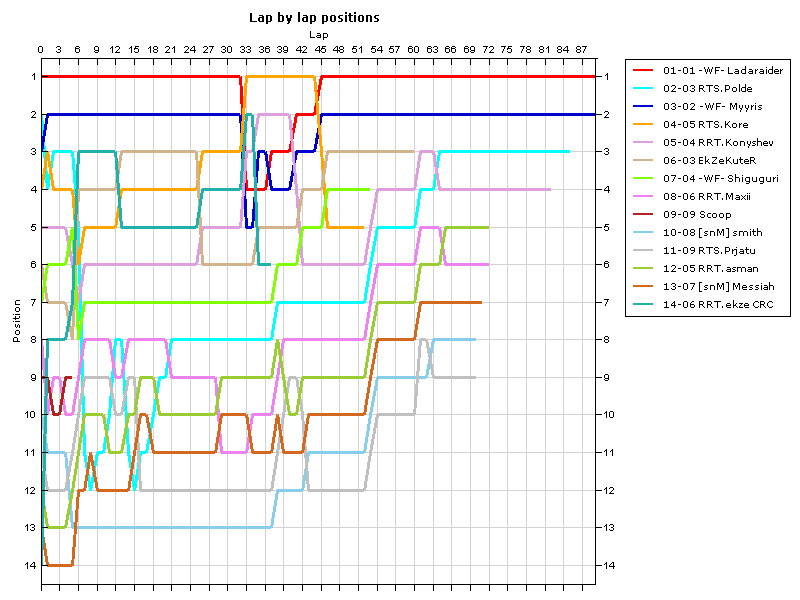Click the 09-09 Scoop legend text
800x600 pixels.
click(700, 214)
